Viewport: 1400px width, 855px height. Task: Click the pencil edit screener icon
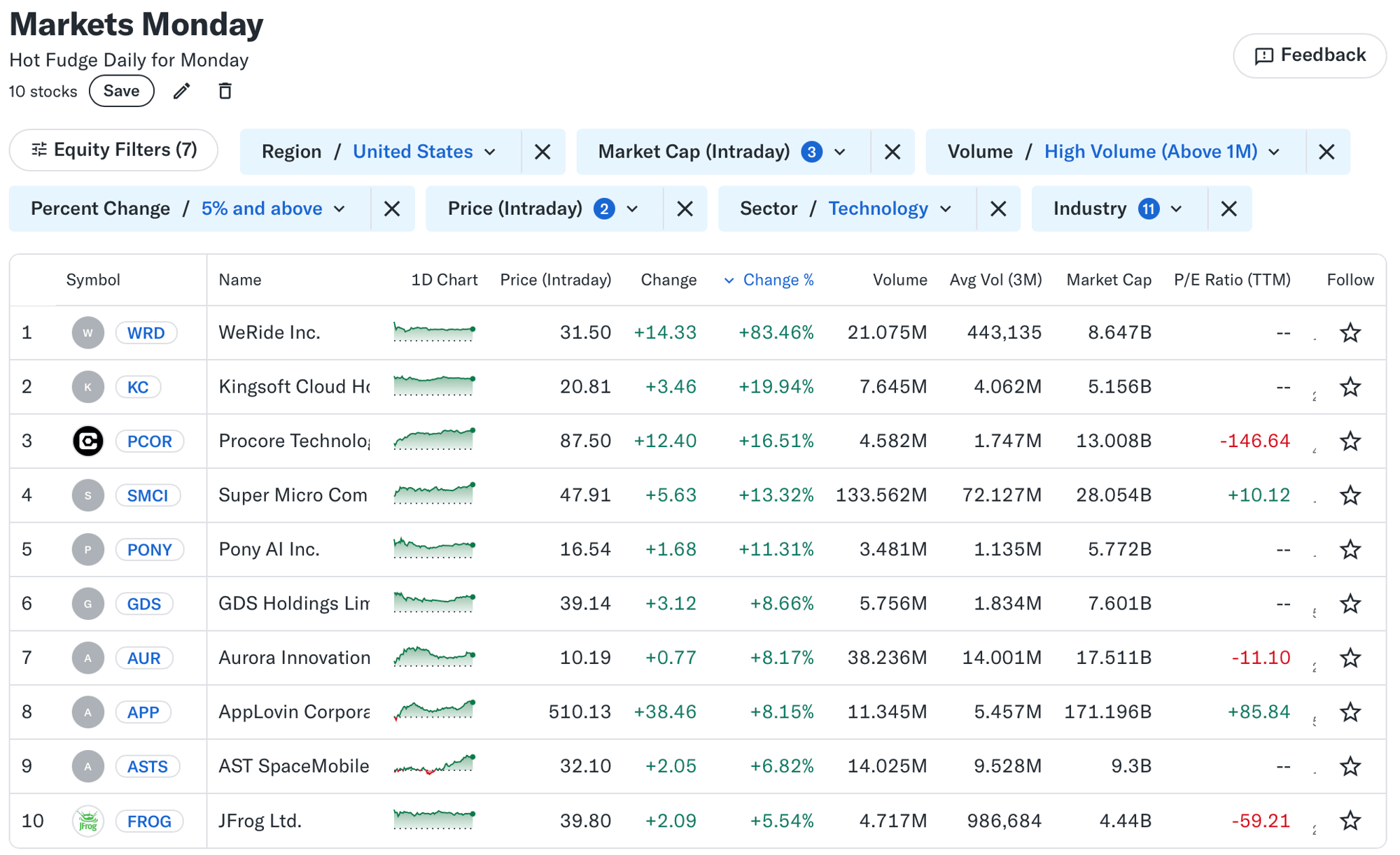pyautogui.click(x=182, y=91)
